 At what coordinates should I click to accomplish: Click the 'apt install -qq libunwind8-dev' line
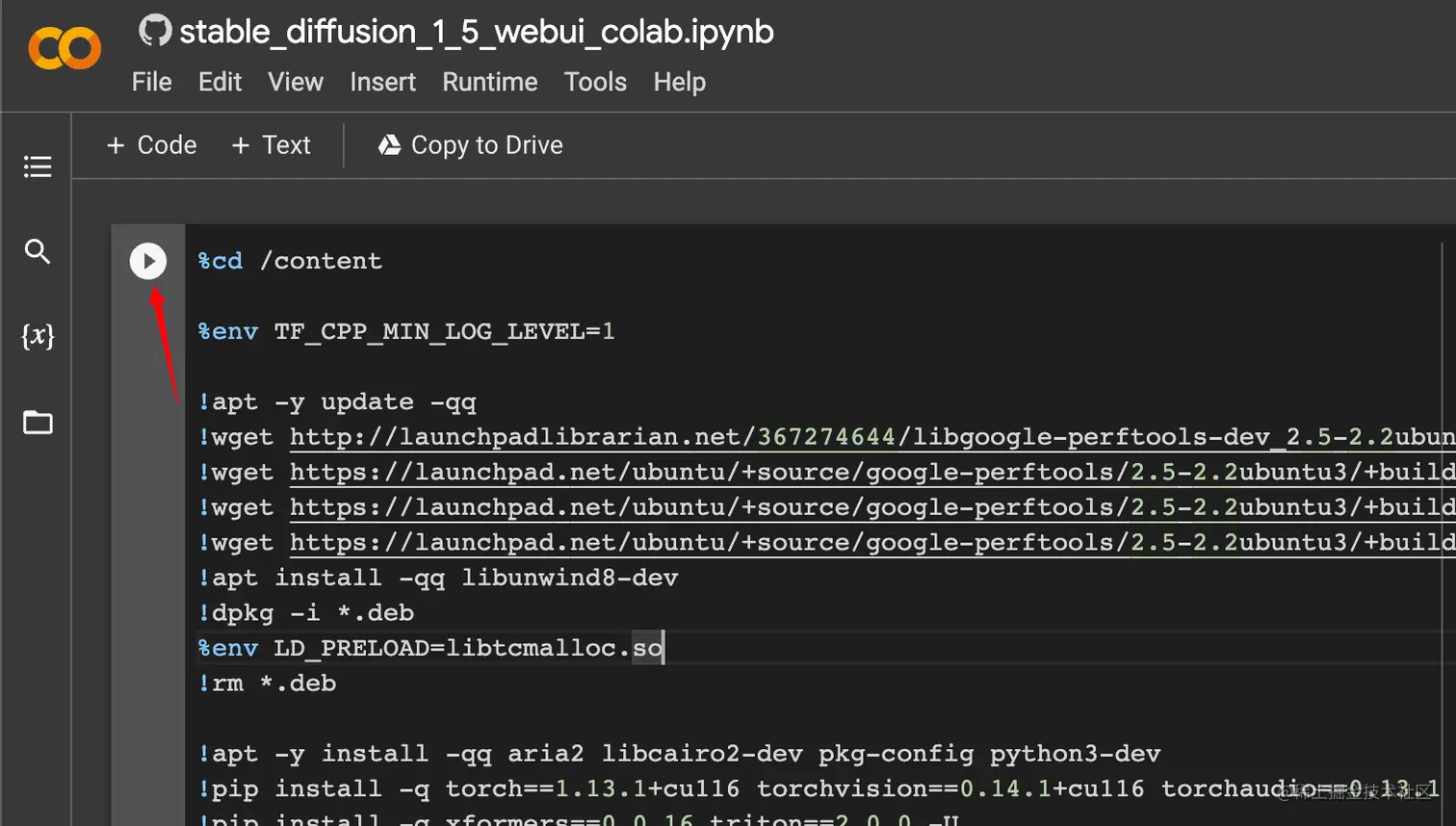(438, 578)
